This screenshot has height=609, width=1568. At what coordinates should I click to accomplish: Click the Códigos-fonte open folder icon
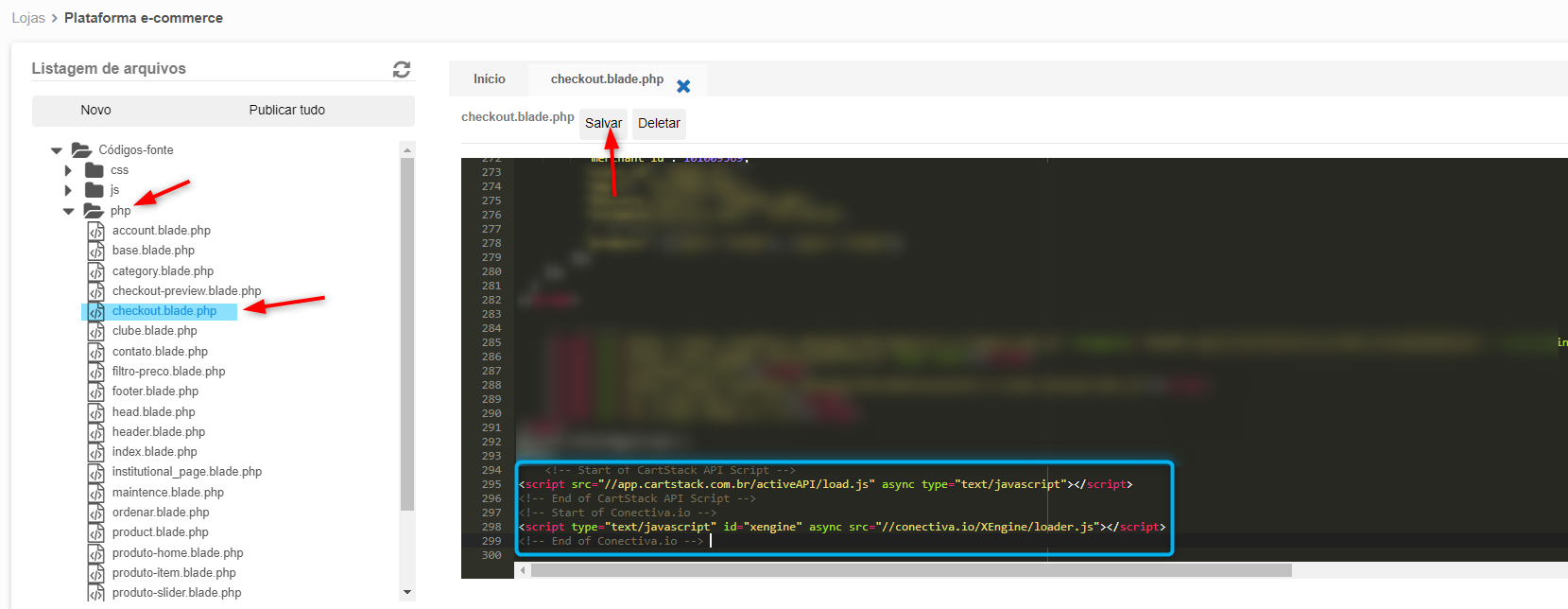tap(82, 150)
